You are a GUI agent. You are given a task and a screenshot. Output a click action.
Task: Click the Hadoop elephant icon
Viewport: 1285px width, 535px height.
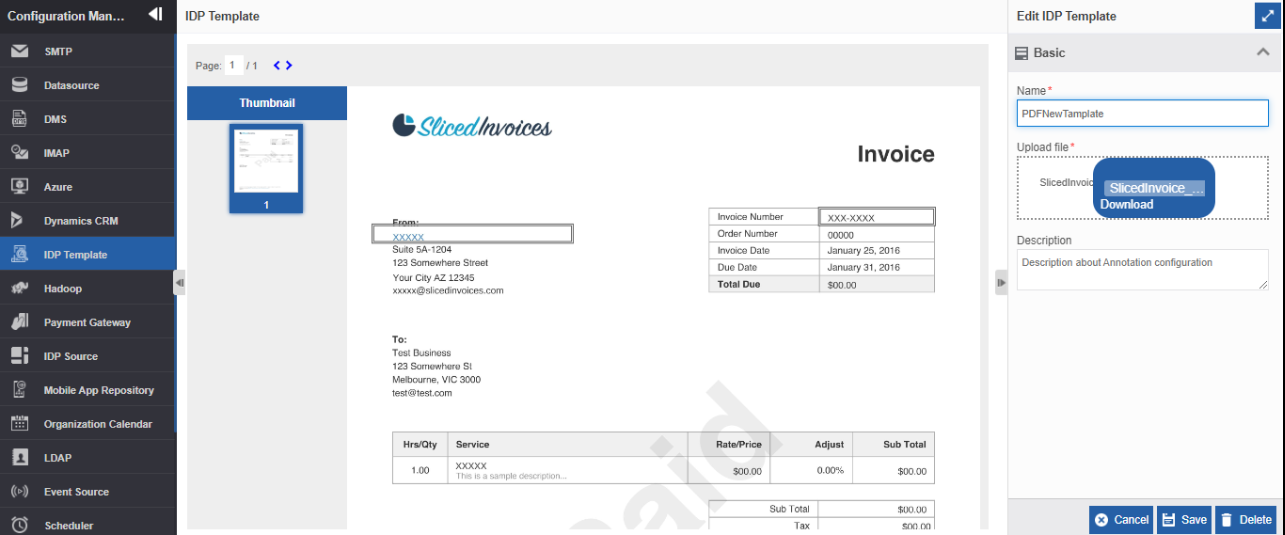19,289
